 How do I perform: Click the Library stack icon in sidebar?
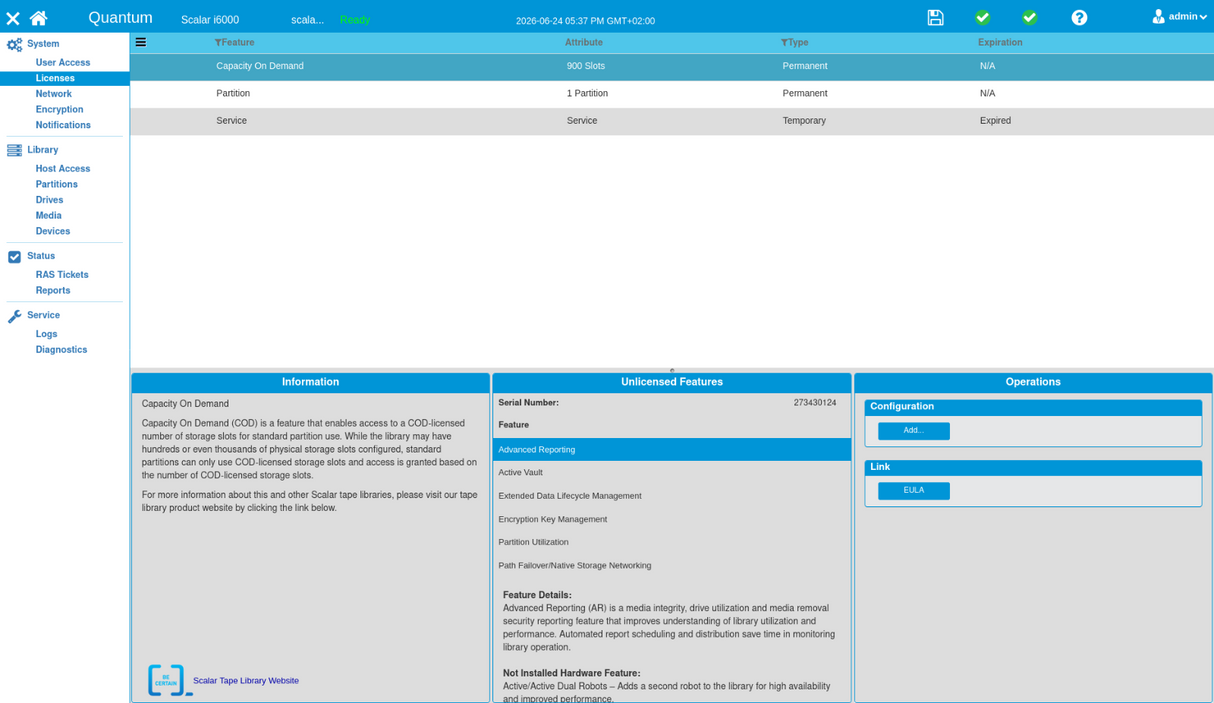[14, 150]
